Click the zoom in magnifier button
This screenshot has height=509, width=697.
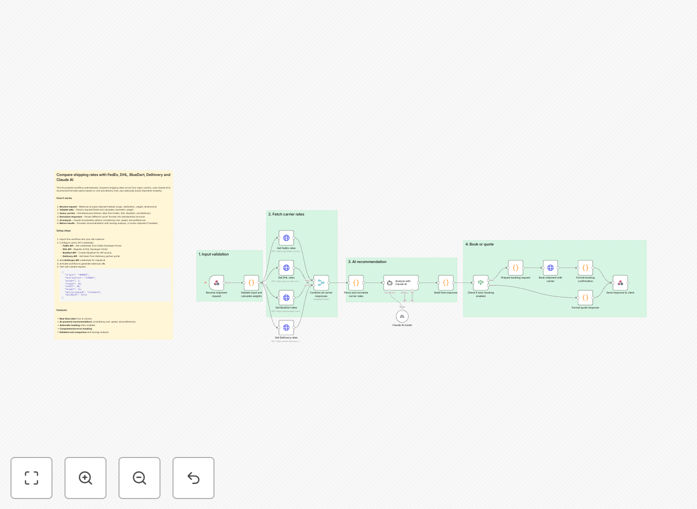85,478
